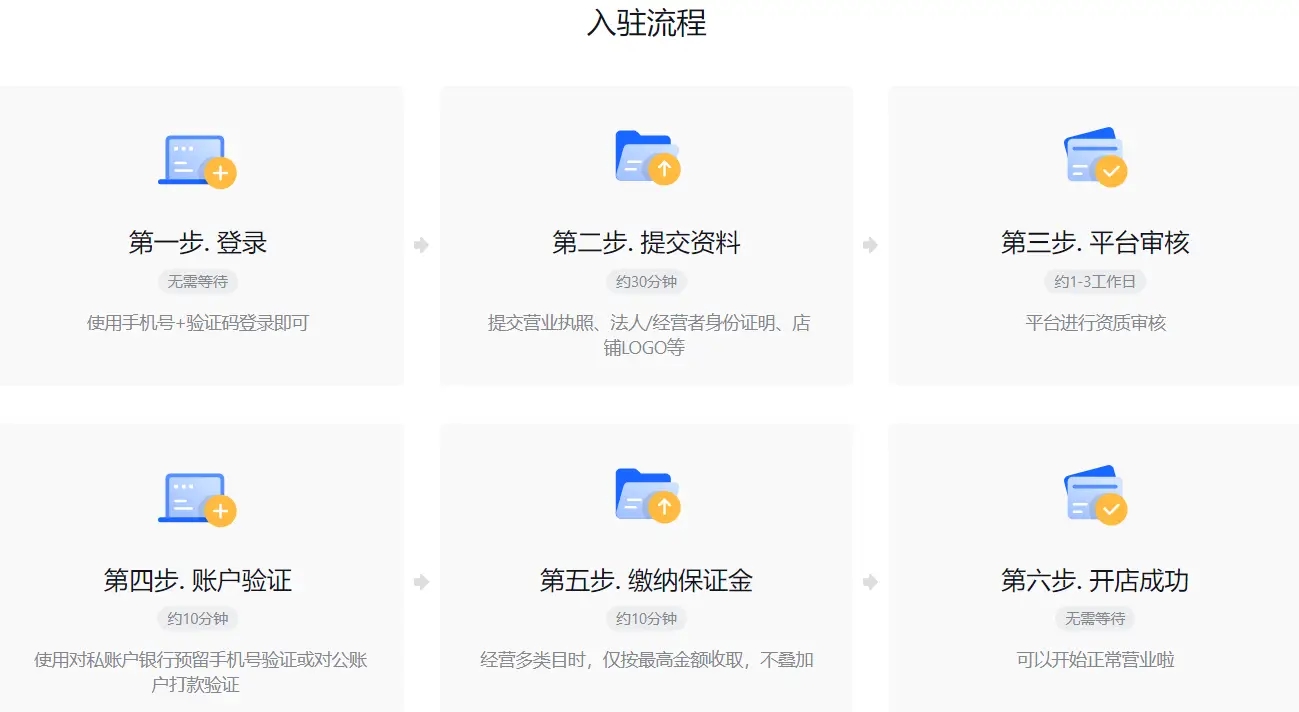Select the 第二步. 提交资料 title
Image resolution: width=1299 pixels, height=712 pixels.
[647, 242]
